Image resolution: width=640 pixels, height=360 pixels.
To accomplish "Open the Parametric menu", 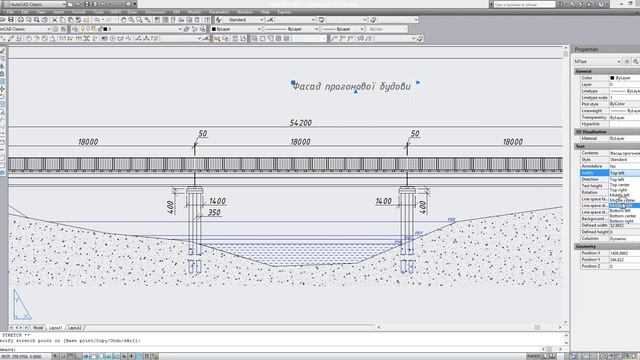I will point(219,12).
